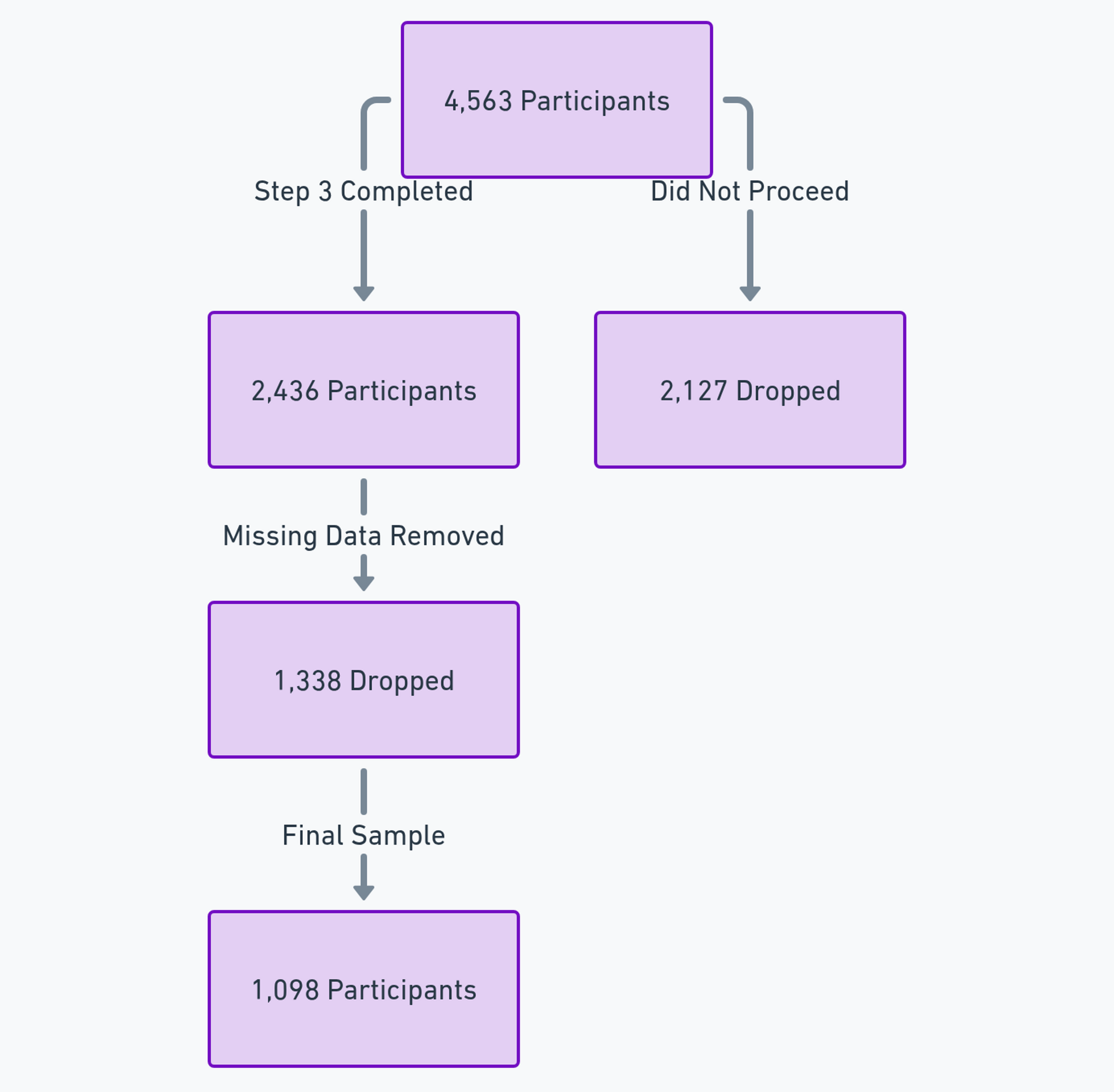
Task: Select arrowhead pointing into 1,338 Dropped box
Action: (x=363, y=583)
